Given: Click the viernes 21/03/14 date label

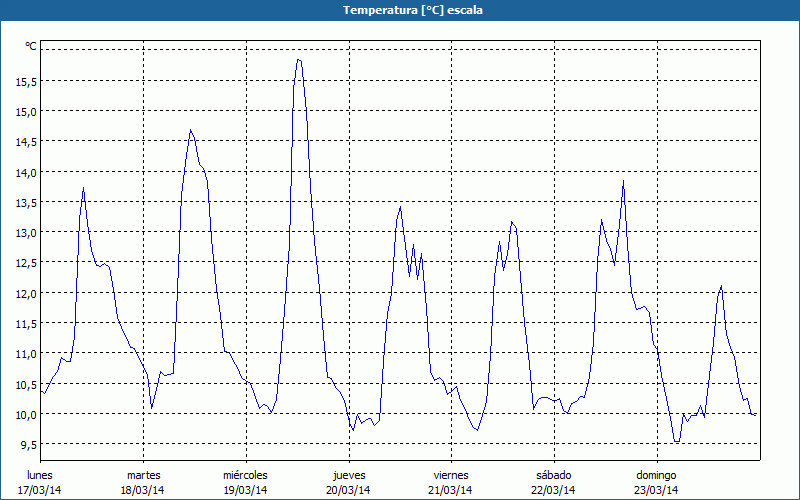Looking at the screenshot, I should click(451, 482).
